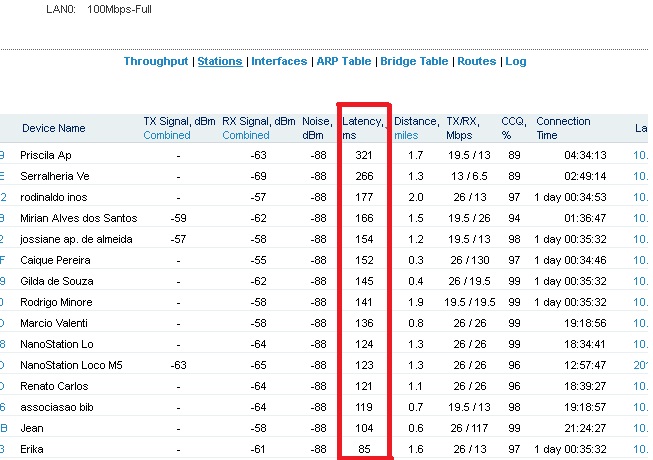The height and width of the screenshot is (460, 653).
Task: Click the TX/RX, Mbps column header
Action: tap(463, 128)
